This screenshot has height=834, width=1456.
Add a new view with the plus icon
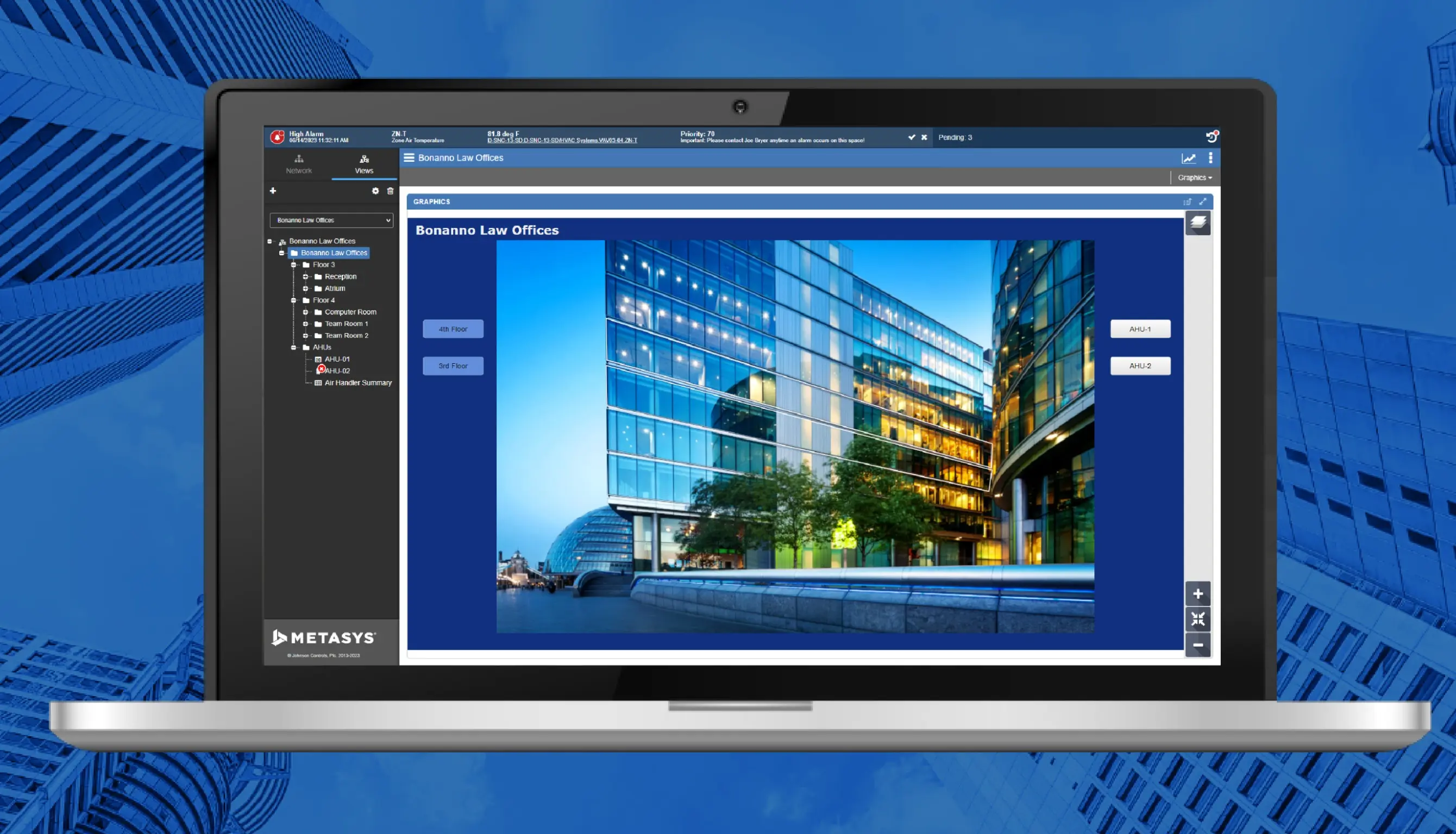[x=273, y=191]
